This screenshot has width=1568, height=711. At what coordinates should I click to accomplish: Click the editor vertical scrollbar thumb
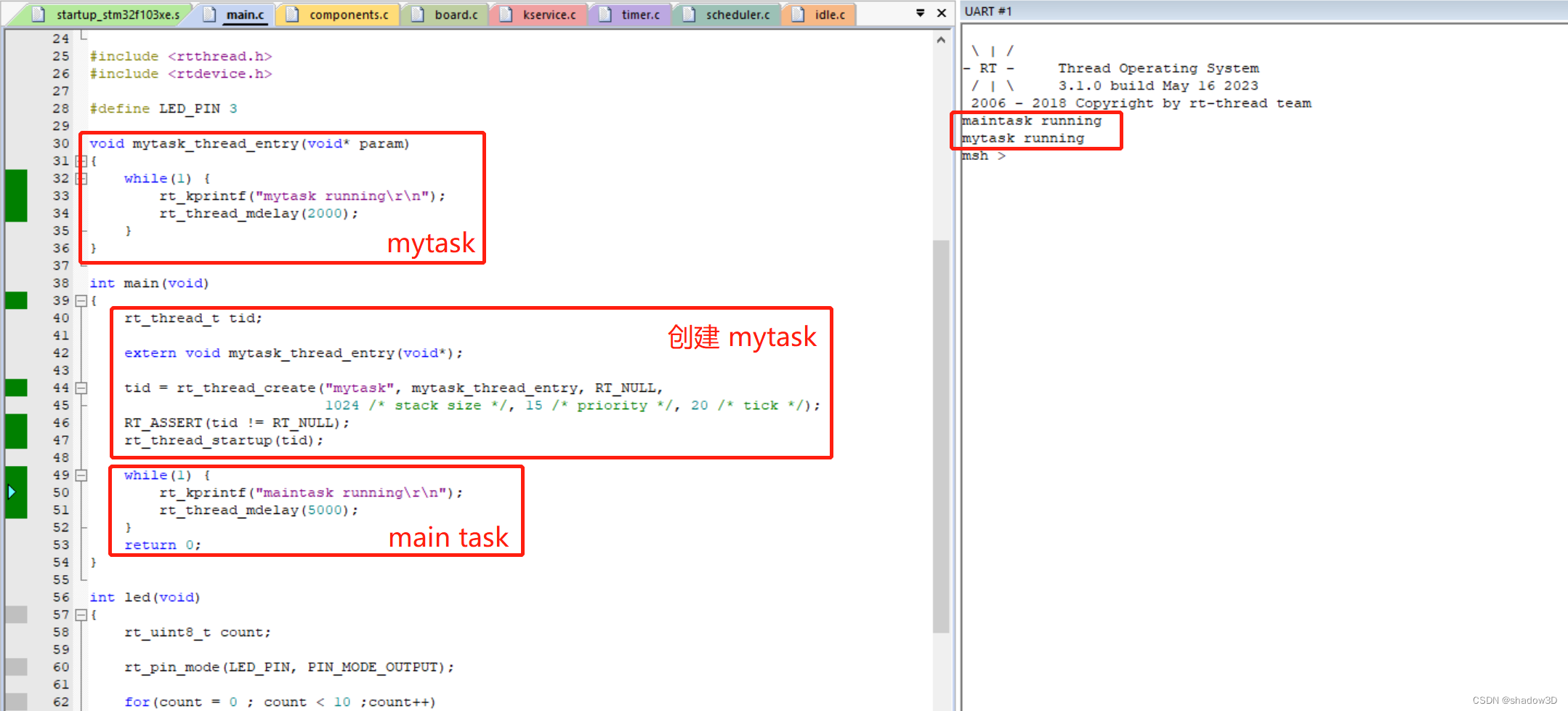942,436
